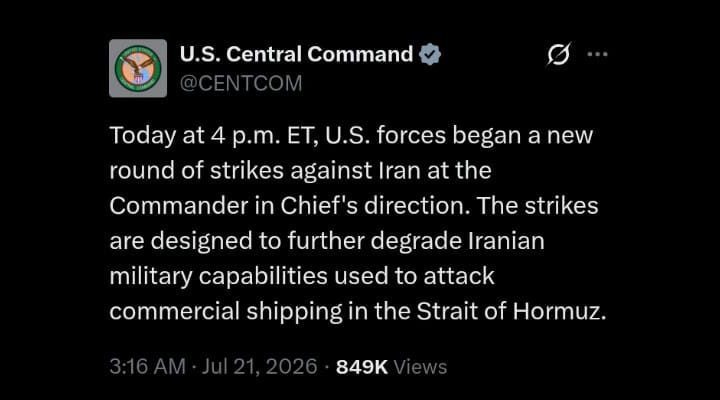Viewport: 720px width, 400px height.
Task: Click the blue verified checkmark badge
Action: click(430, 54)
